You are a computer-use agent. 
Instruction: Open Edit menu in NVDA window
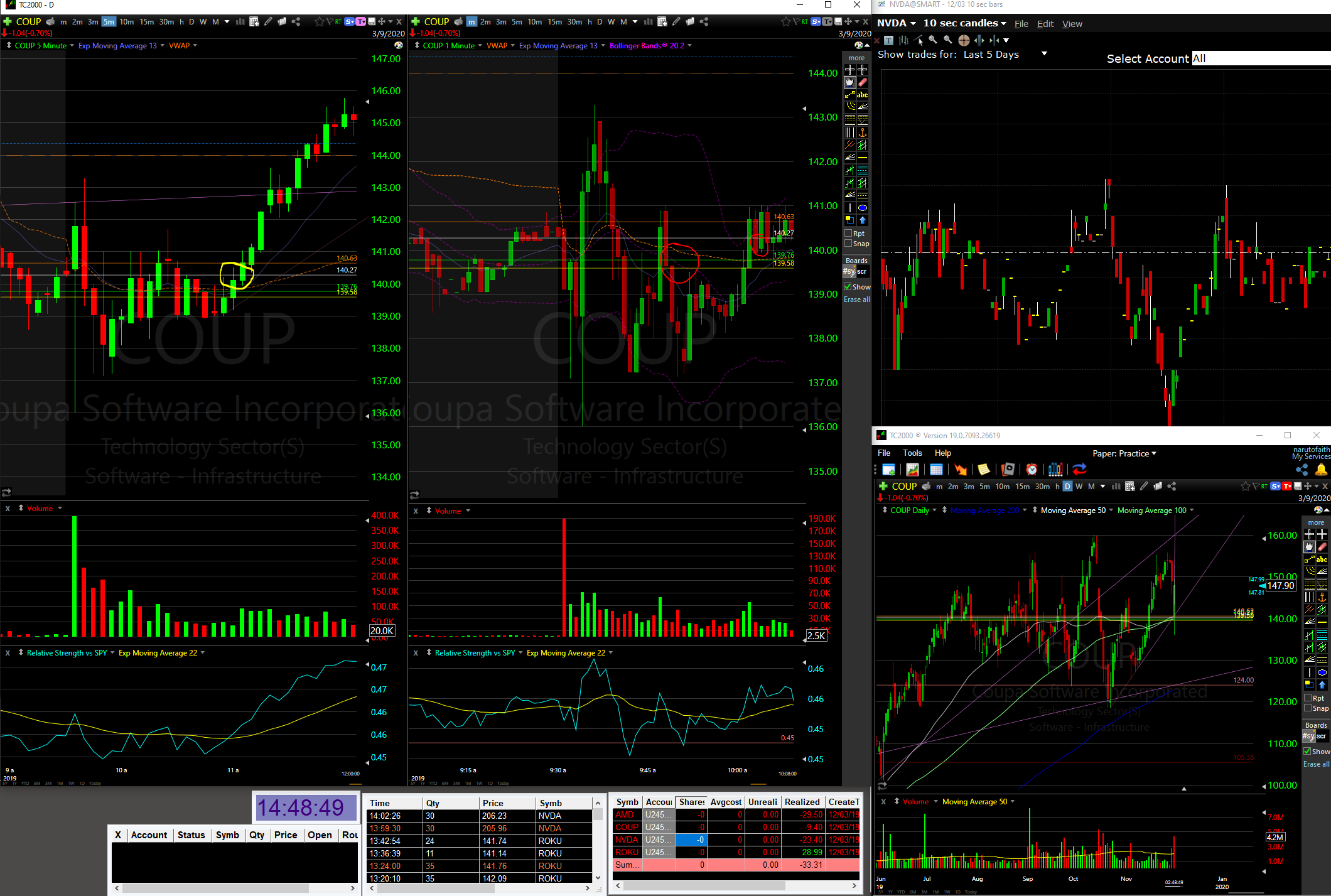(x=1045, y=24)
